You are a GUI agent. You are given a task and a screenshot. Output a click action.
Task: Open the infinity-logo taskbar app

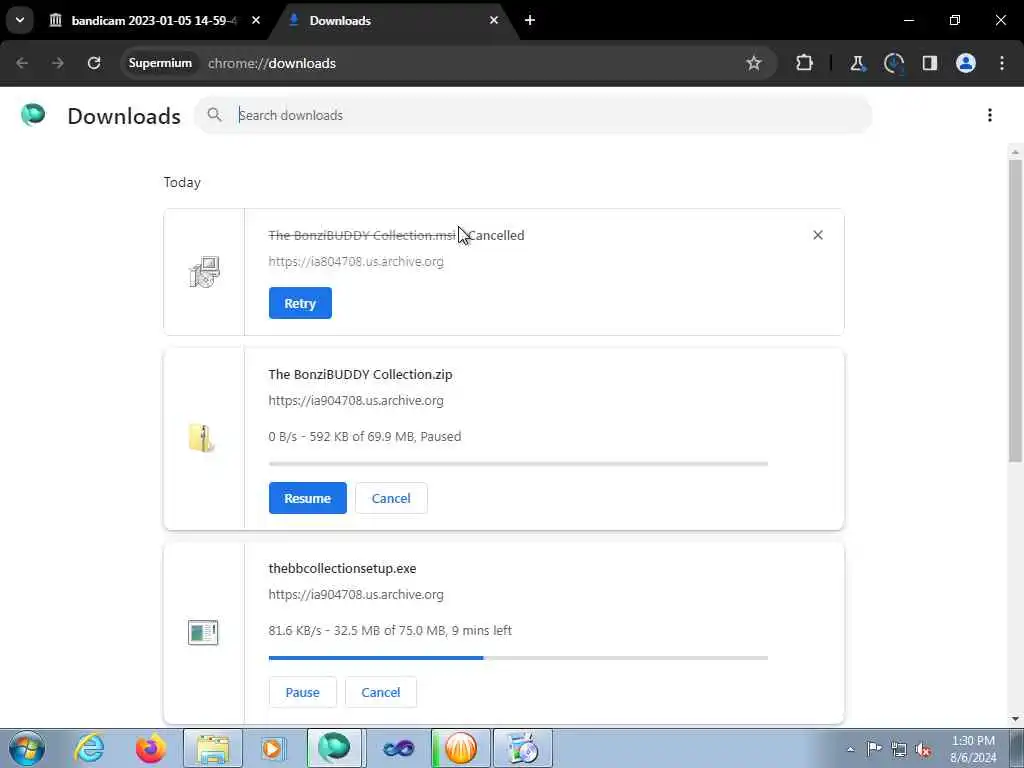[398, 748]
